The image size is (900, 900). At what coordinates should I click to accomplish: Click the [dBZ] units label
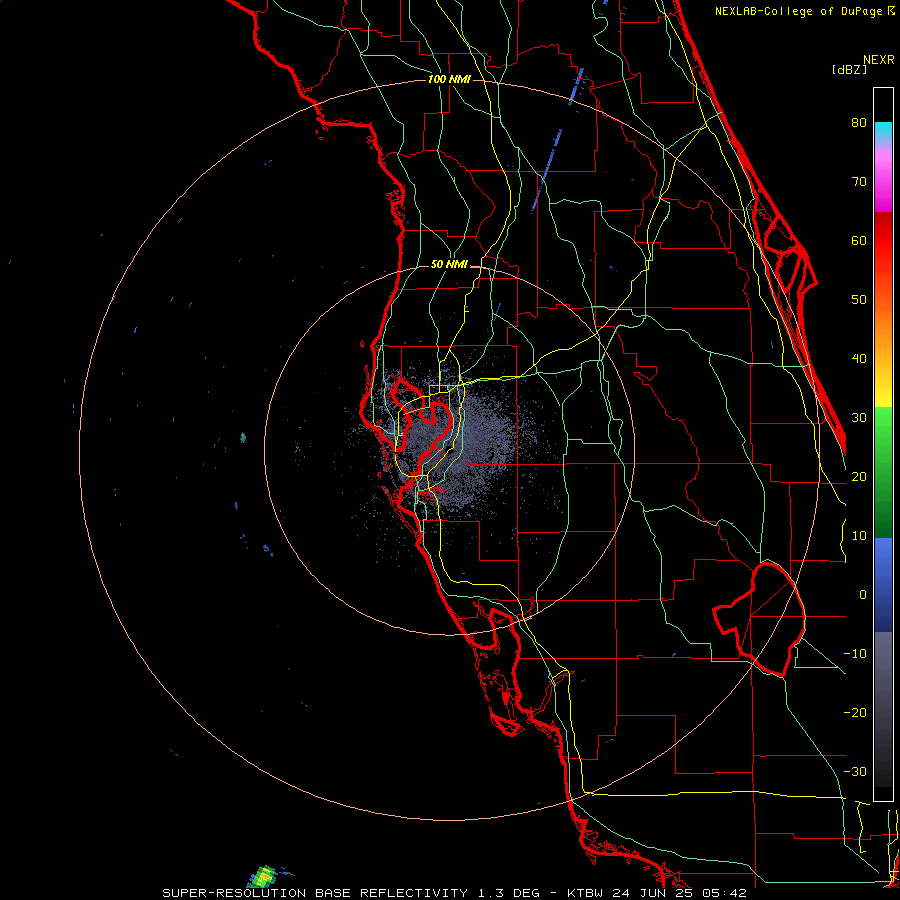tap(849, 69)
